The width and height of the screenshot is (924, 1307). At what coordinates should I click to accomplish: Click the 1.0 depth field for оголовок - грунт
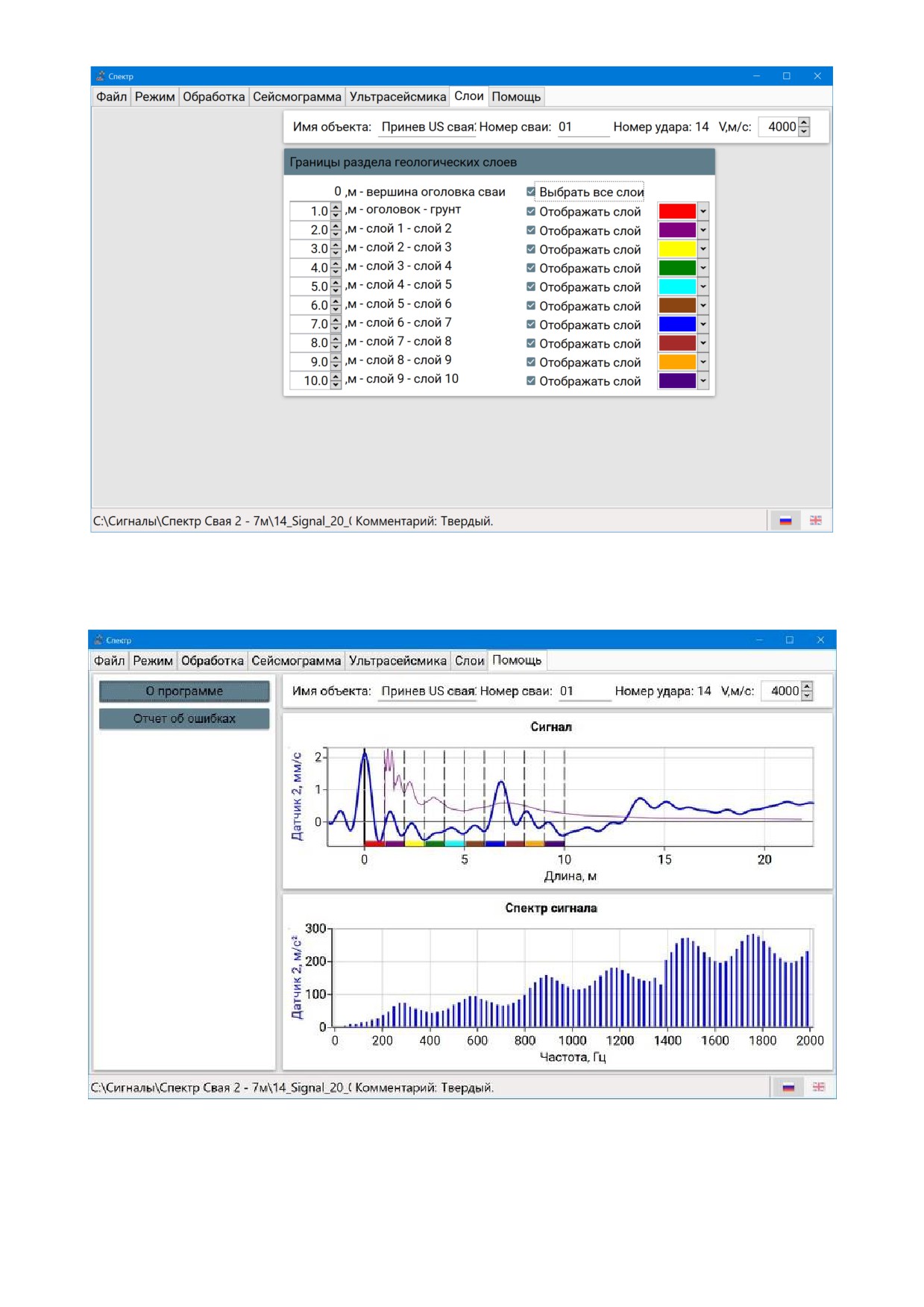pos(310,211)
